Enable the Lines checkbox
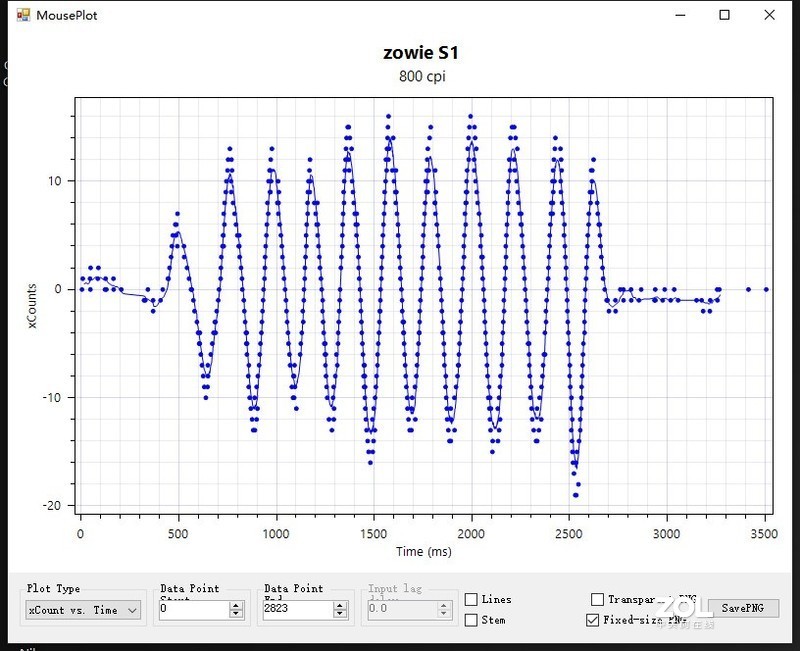Screen dimensions: 800x651 click(x=471, y=599)
